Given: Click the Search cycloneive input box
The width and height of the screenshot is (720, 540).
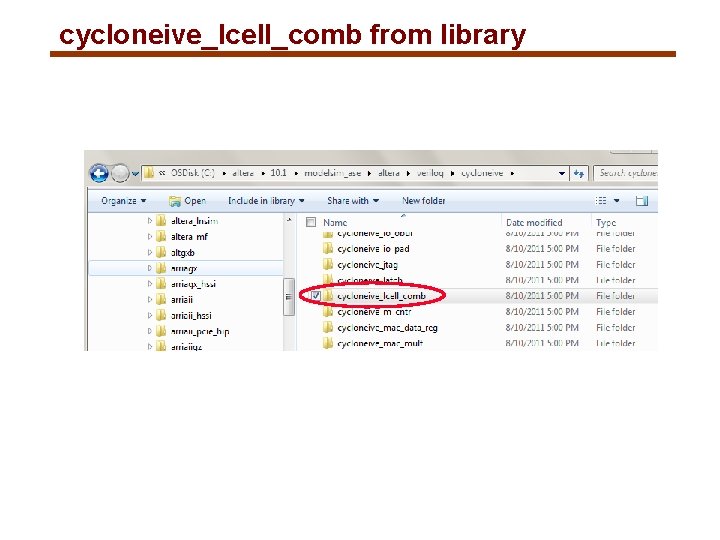Looking at the screenshot, I should [626, 173].
